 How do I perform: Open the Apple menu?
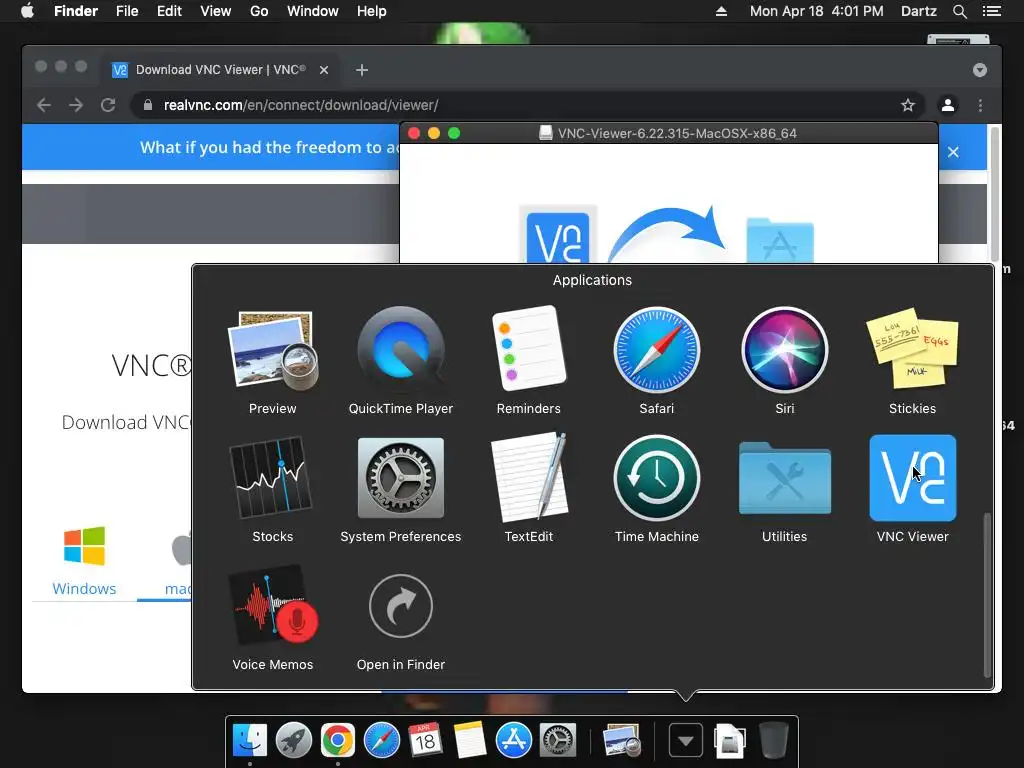coord(27,11)
